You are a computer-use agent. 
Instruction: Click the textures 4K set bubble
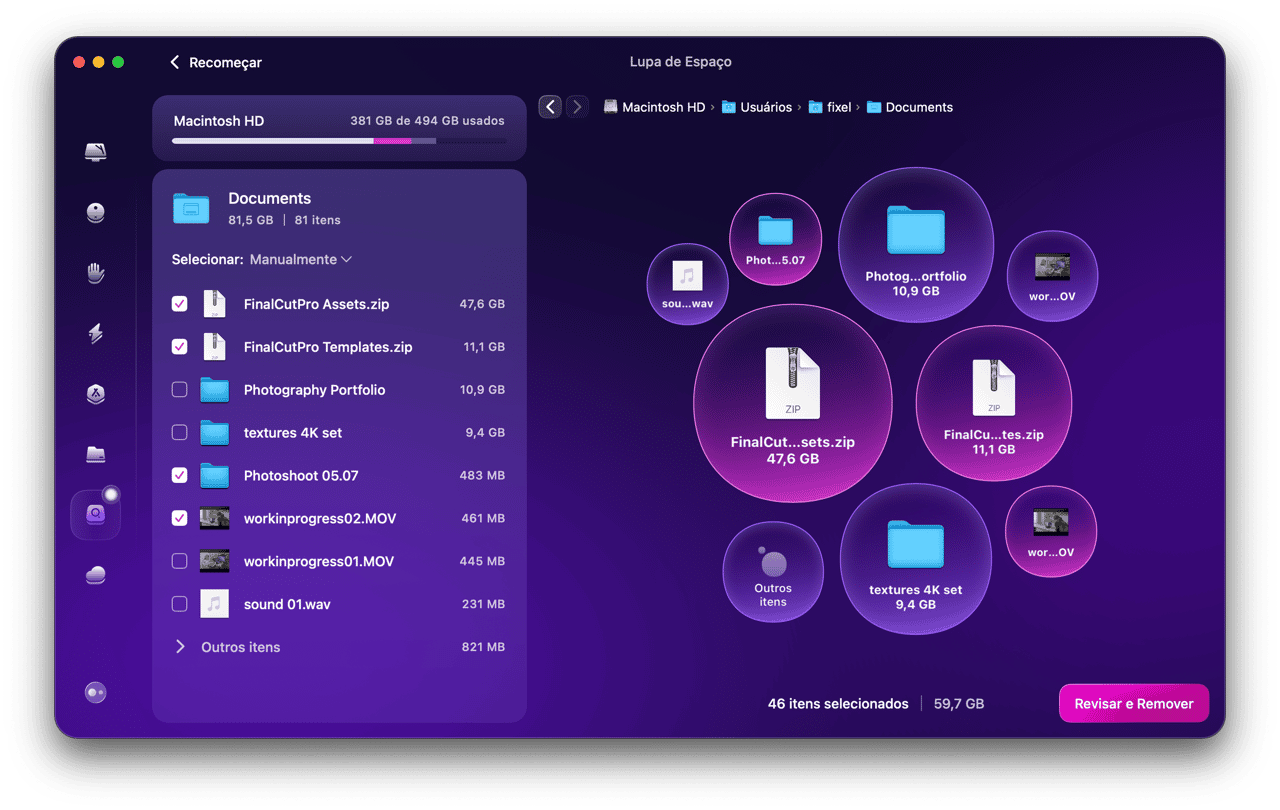coord(915,560)
